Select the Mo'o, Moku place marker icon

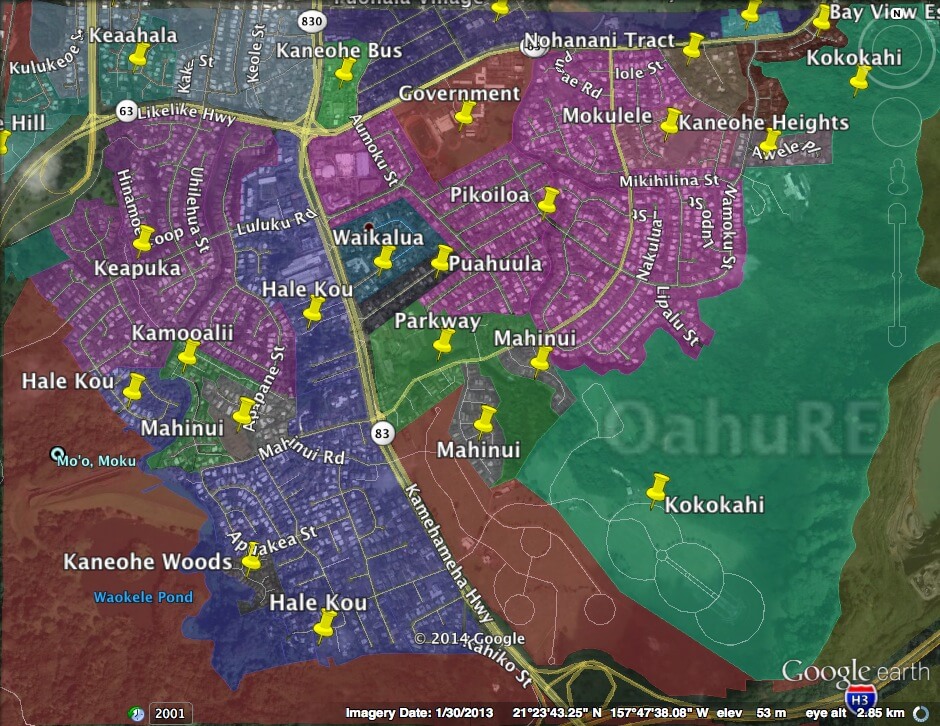point(58,454)
